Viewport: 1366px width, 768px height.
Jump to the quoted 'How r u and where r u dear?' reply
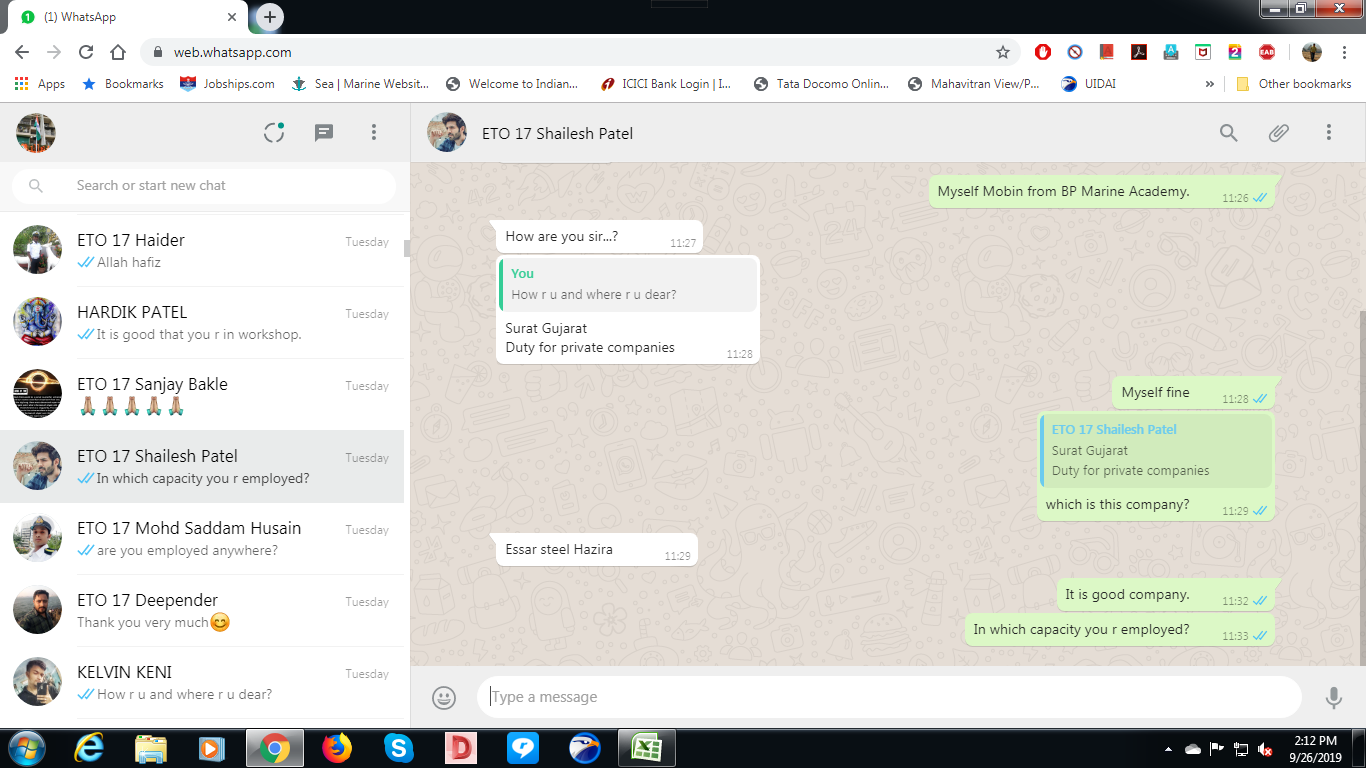tap(628, 284)
